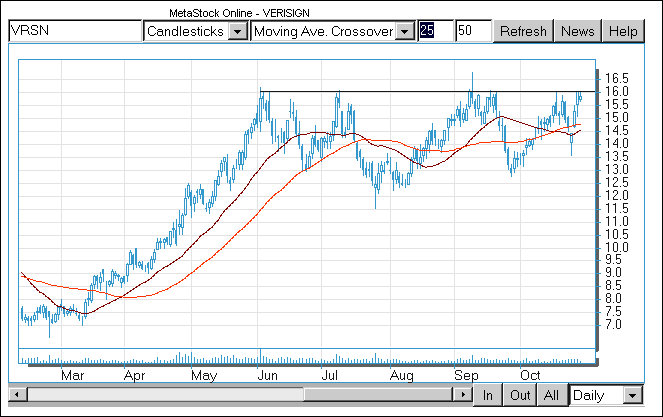
Task: Click the Oct label on the time axis
Action: tap(530, 376)
